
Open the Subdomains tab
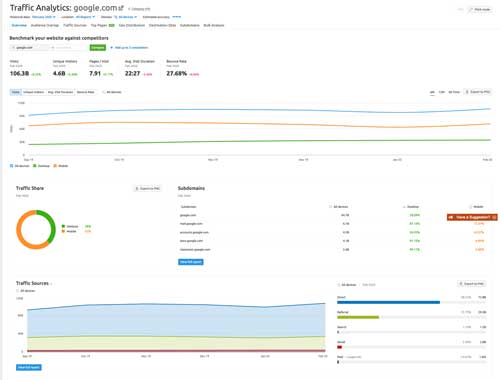tap(190, 25)
